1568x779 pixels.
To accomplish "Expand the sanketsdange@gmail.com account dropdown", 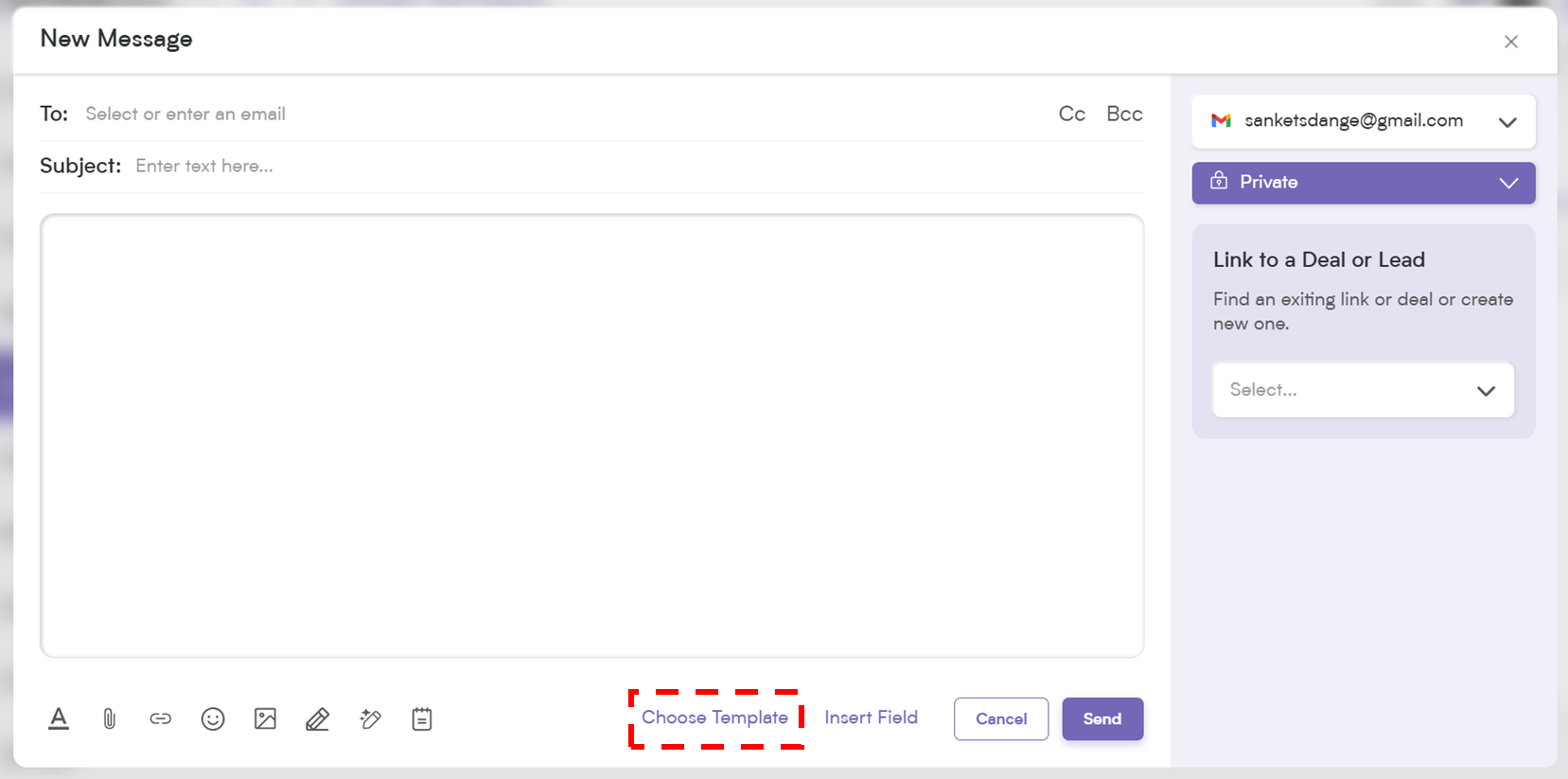I will tap(1364, 121).
